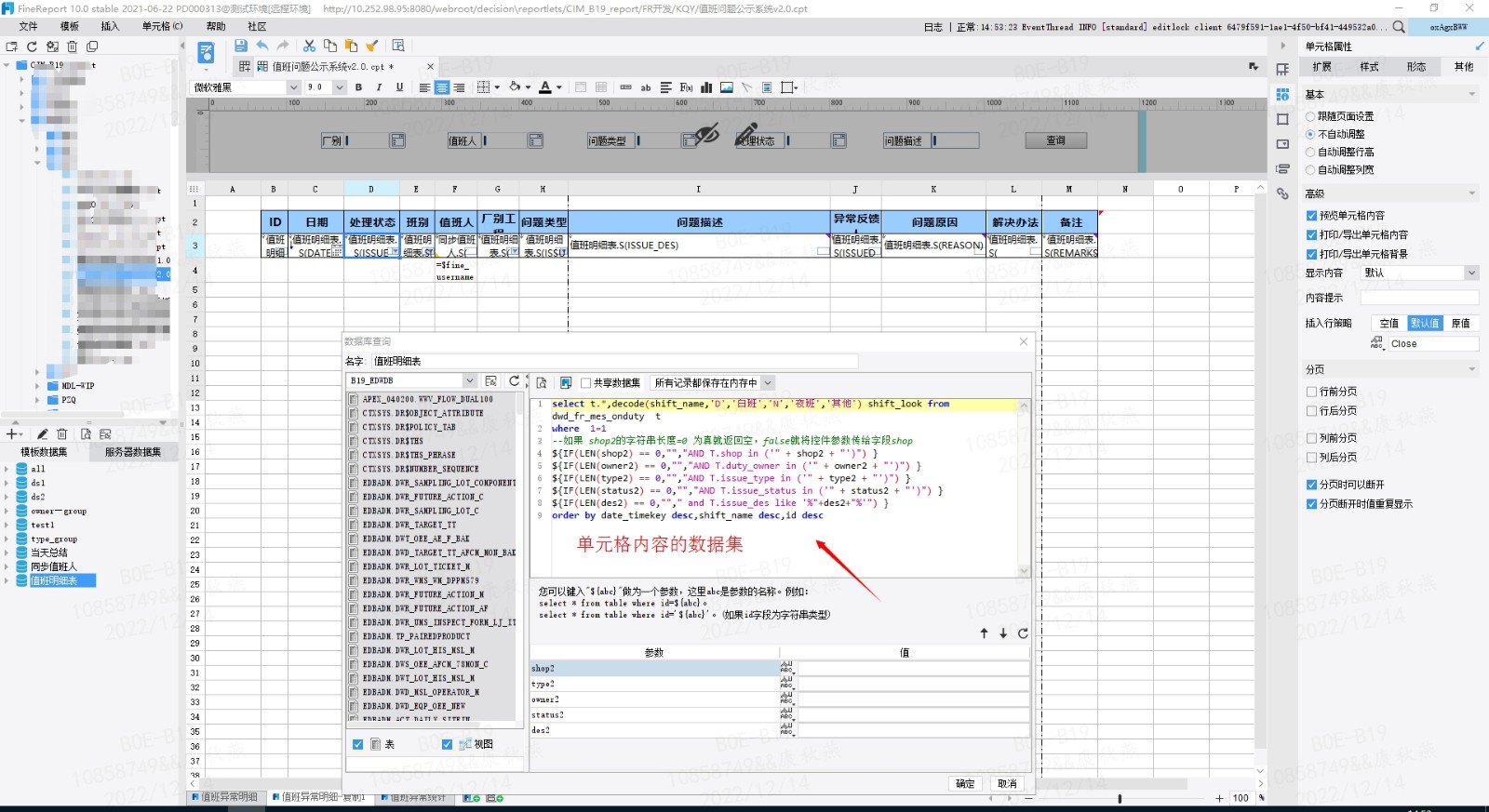This screenshot has height=812, width=1489.
Task: Align cell text right
Action: pyautogui.click(x=460, y=87)
